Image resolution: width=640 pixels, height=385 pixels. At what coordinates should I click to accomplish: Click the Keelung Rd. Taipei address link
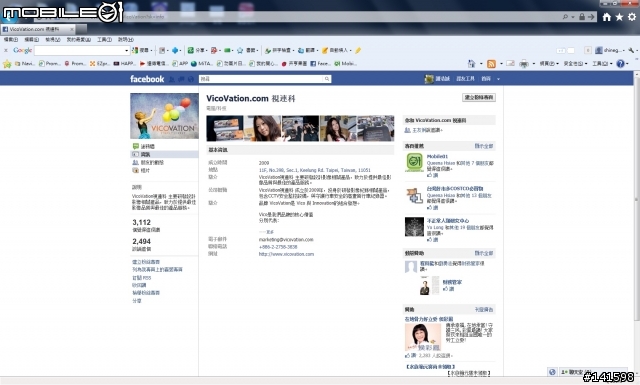[315, 170]
